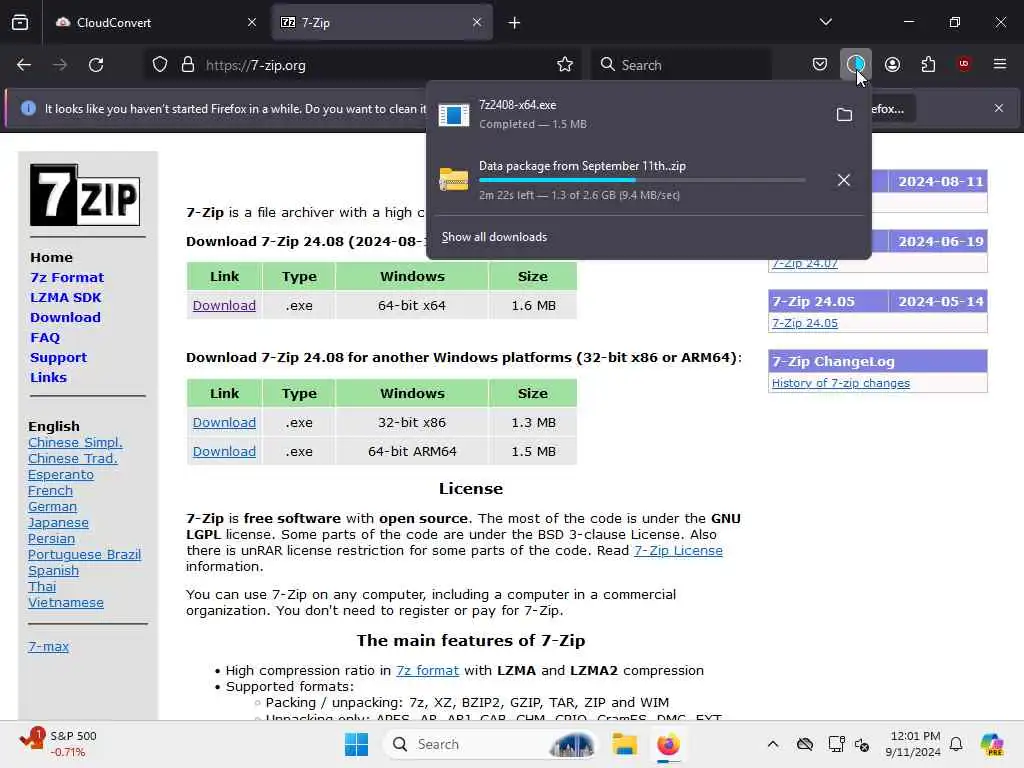Image resolution: width=1024 pixels, height=768 pixels.
Task: Click the 7-Zip logo image
Action: point(85,195)
